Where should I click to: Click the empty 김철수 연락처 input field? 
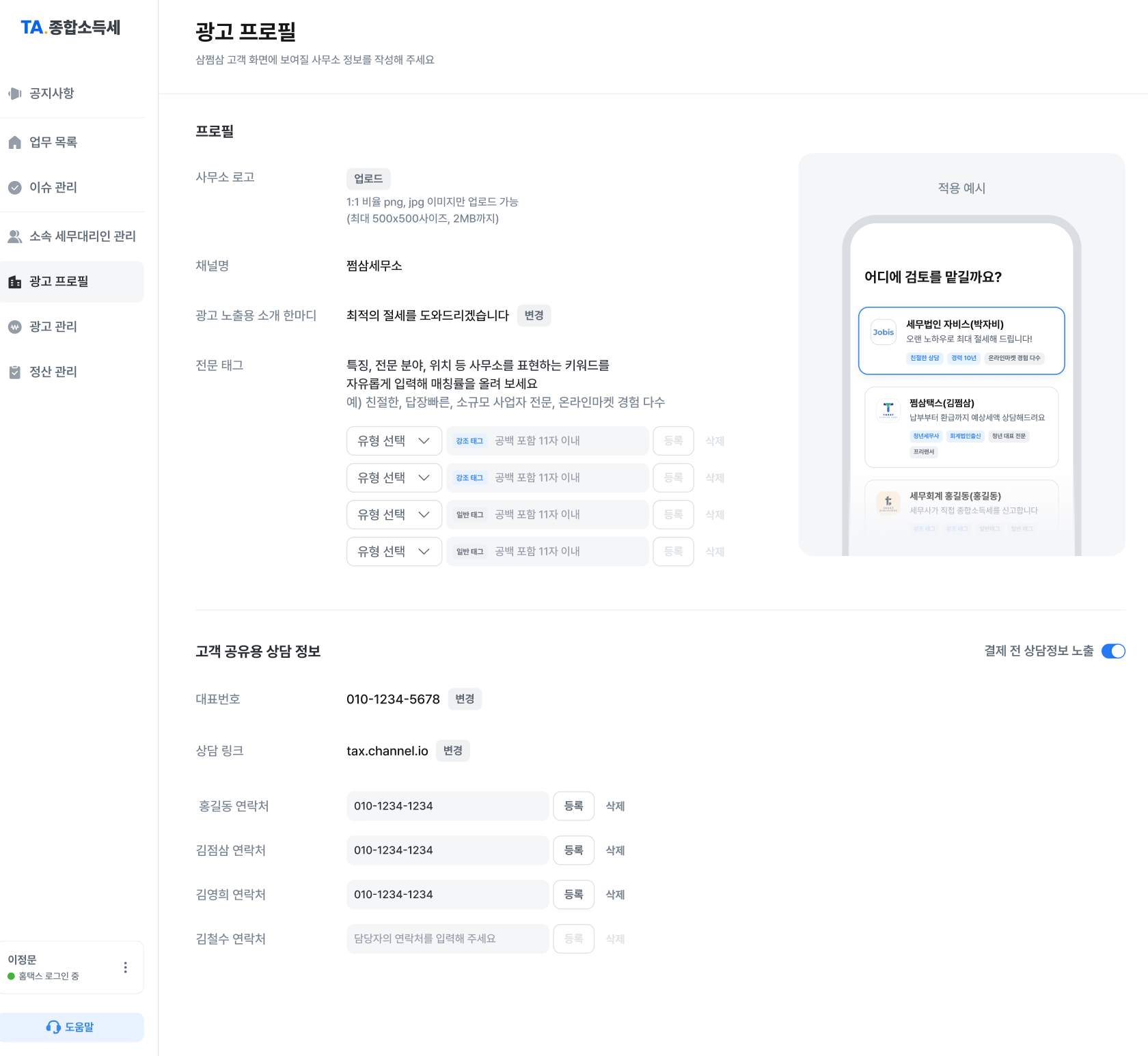coord(448,939)
